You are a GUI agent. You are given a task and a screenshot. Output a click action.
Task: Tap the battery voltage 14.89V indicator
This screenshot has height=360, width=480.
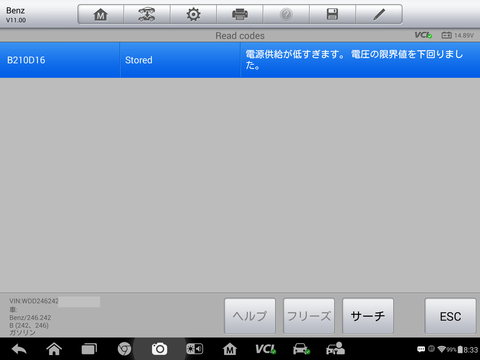(457, 35)
